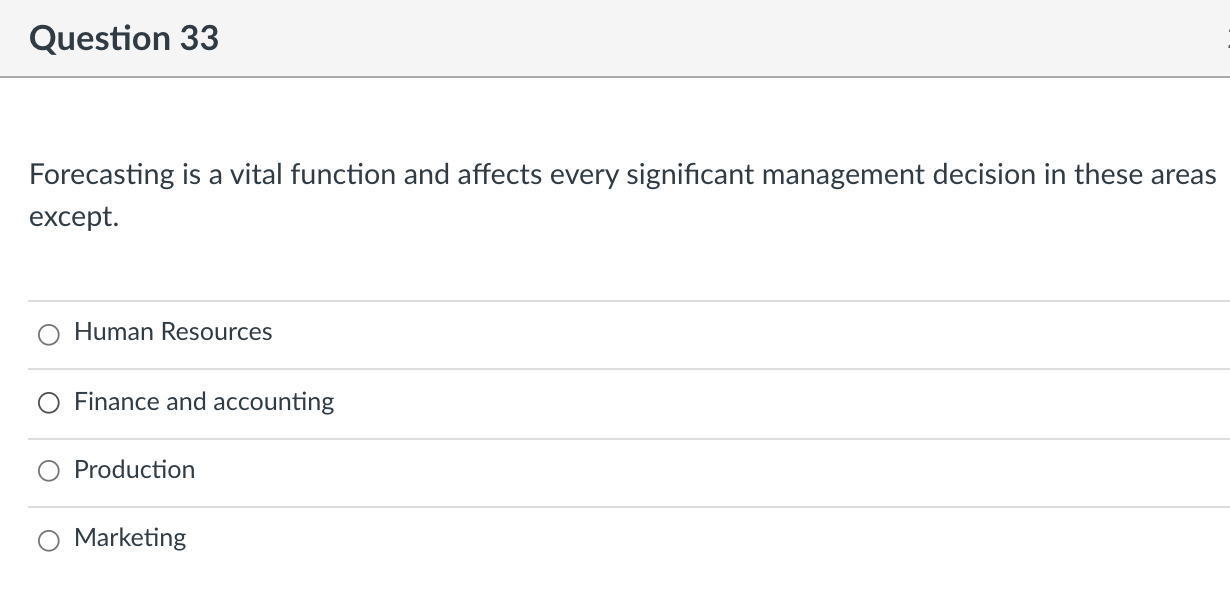Mark the Marketing radio button

click(x=49, y=541)
